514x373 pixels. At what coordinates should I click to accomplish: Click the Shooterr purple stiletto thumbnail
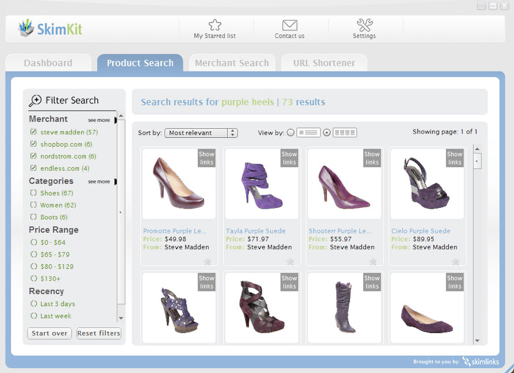[x=344, y=184]
